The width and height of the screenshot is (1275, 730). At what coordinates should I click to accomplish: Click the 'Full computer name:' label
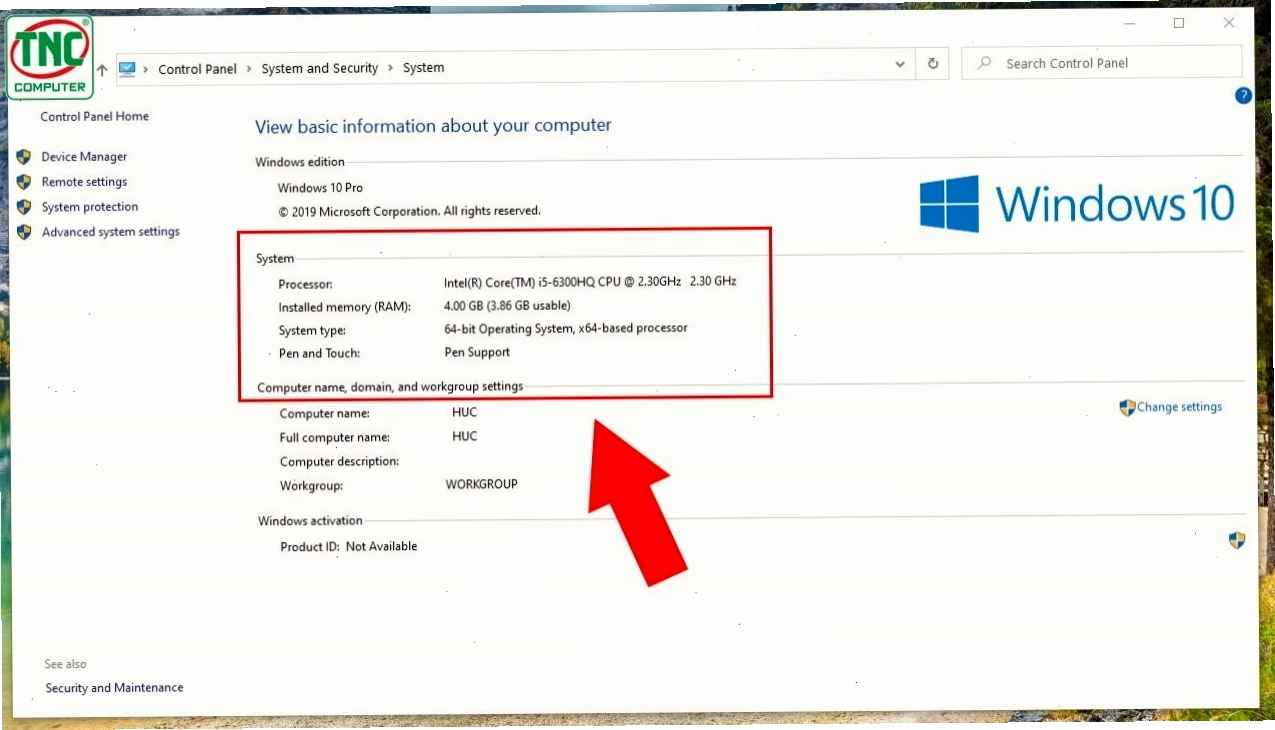335,438
